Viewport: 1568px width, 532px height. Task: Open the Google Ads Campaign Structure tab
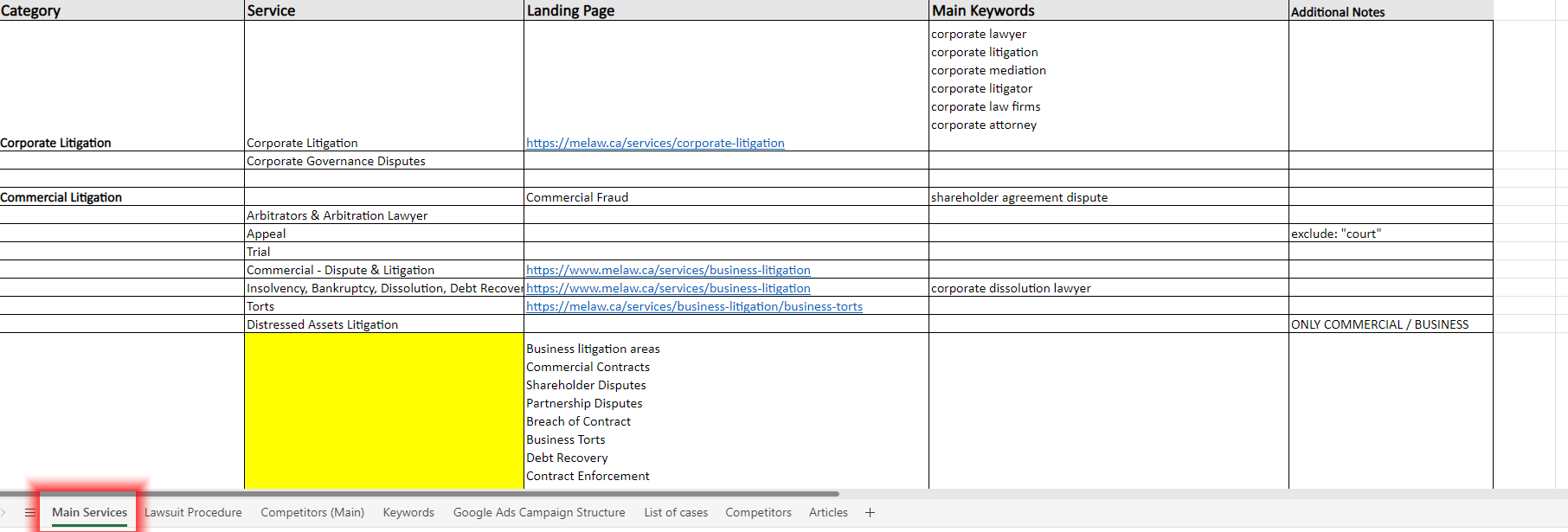539,513
